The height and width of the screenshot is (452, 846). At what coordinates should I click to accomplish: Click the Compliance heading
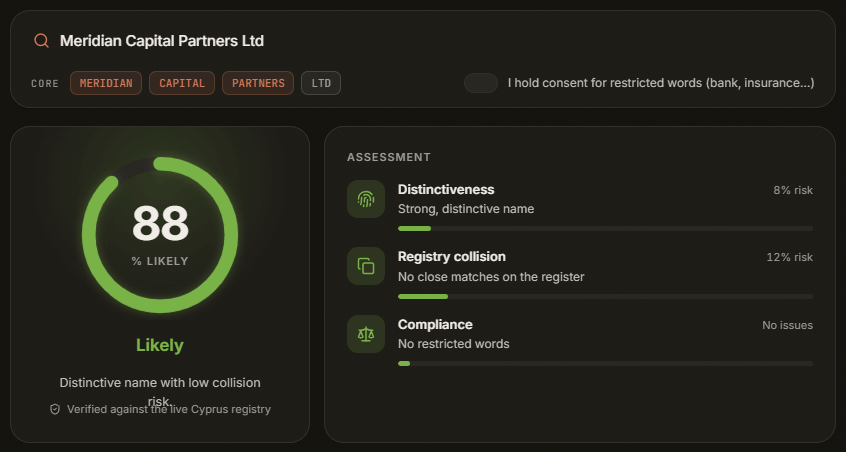[x=435, y=324]
